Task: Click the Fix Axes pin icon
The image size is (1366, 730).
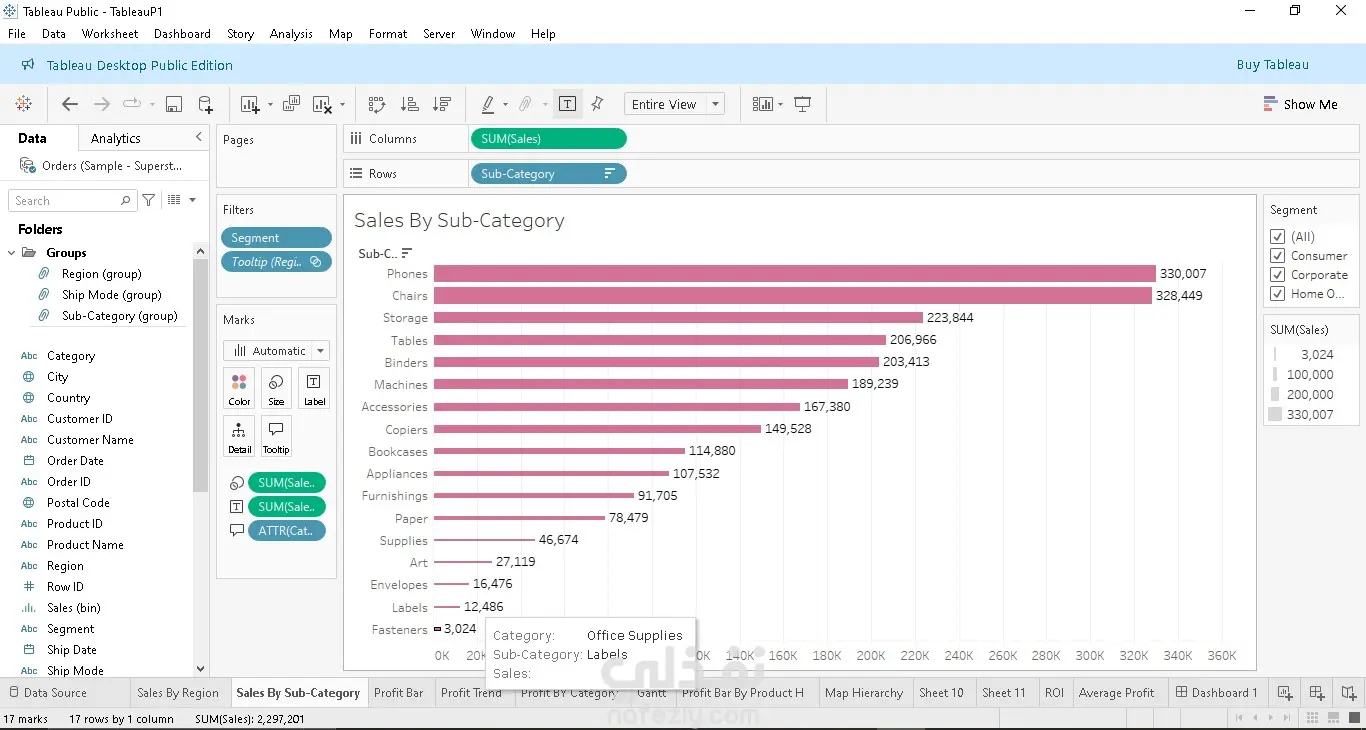Action: coord(598,104)
